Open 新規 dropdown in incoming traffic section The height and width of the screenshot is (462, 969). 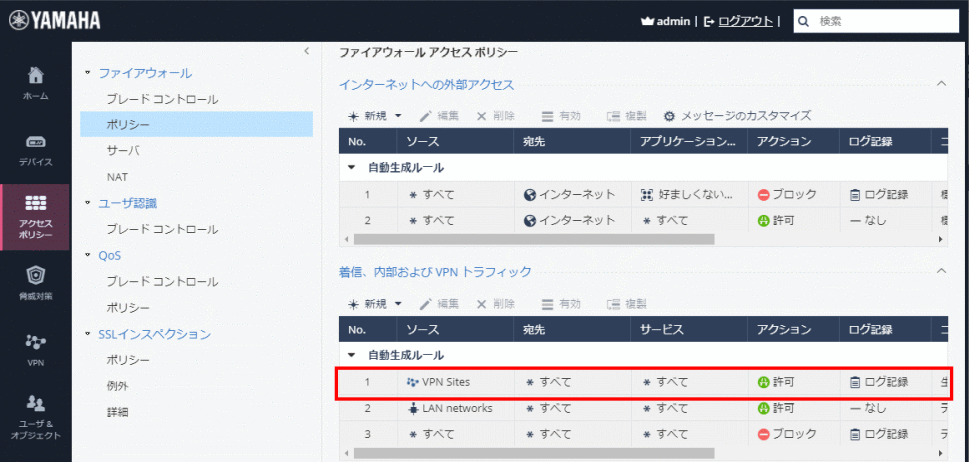tap(374, 303)
